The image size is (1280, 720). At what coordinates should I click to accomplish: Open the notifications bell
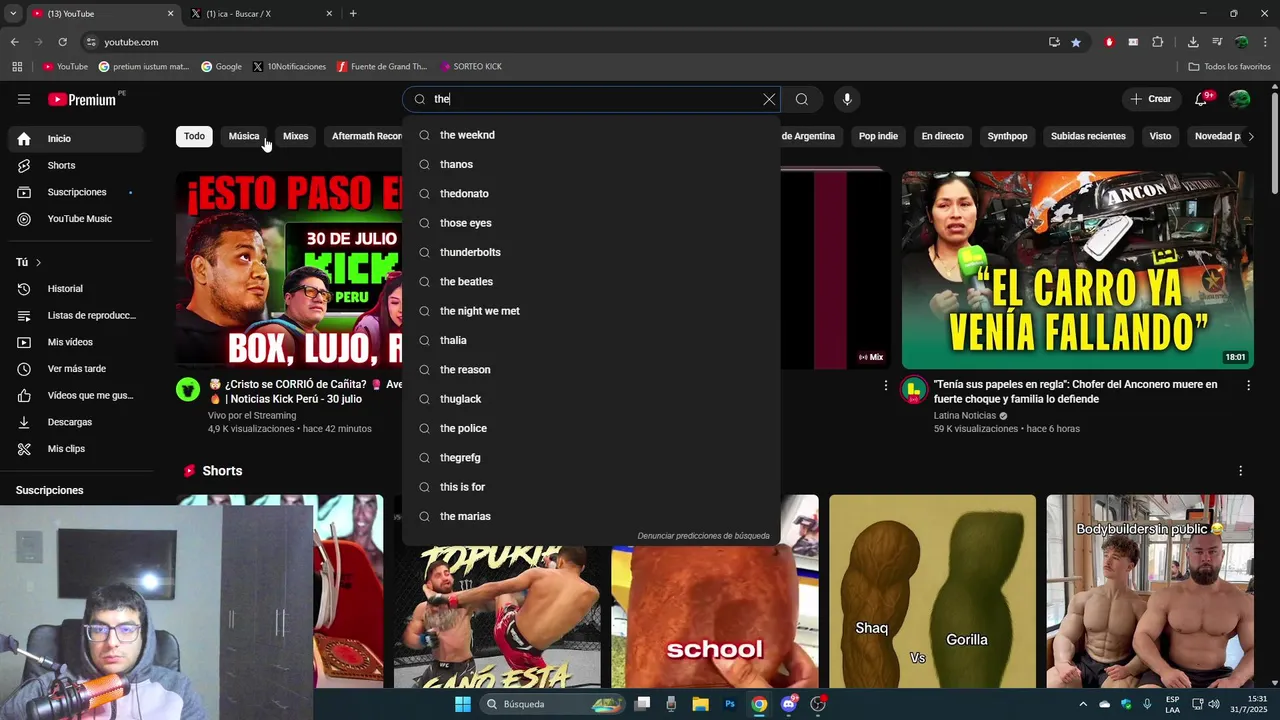pyautogui.click(x=1202, y=99)
